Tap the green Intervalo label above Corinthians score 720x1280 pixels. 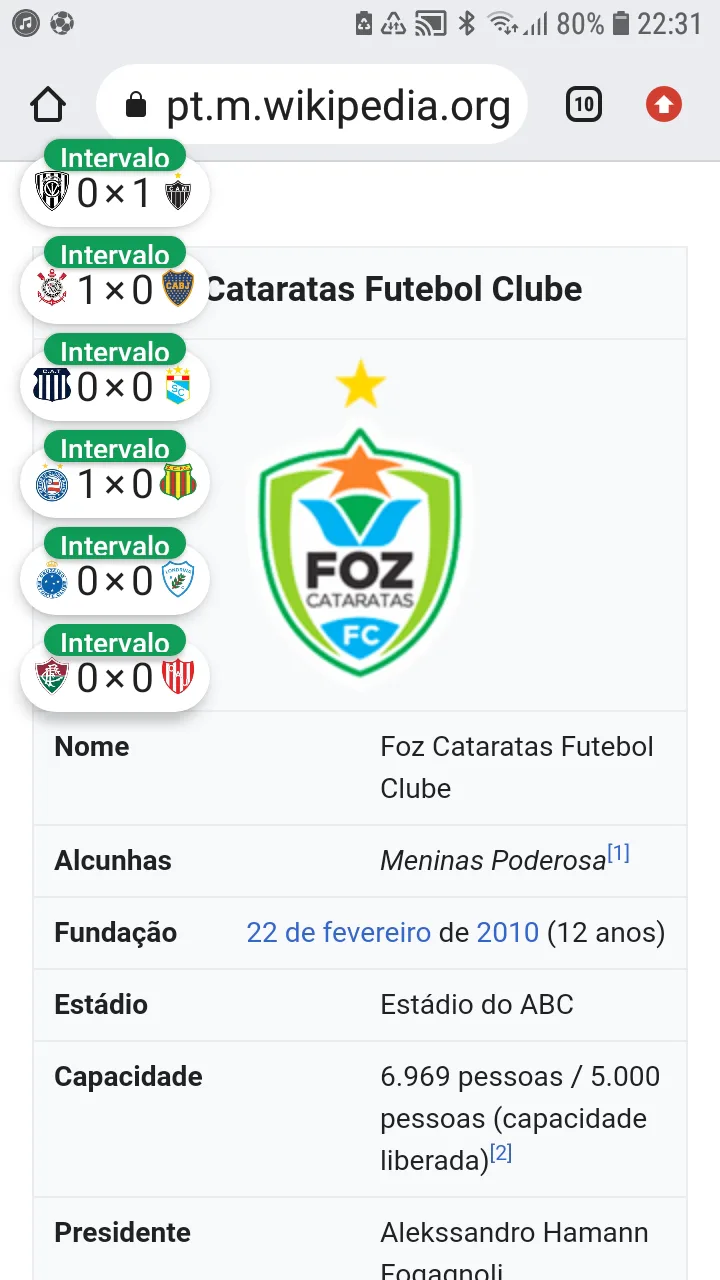click(x=115, y=255)
